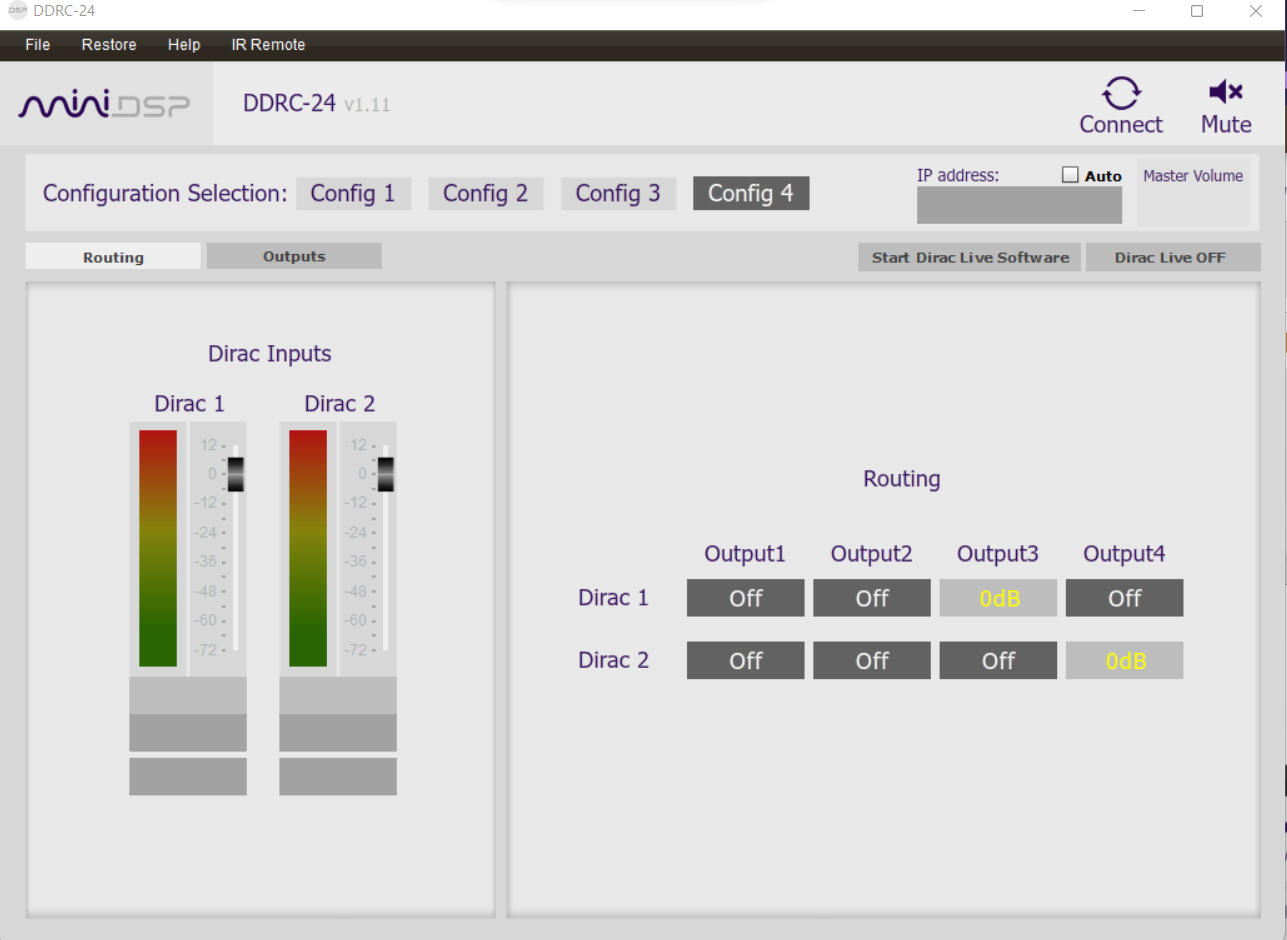Click the miniDSP logo
The height and width of the screenshot is (940, 1287).
point(104,104)
